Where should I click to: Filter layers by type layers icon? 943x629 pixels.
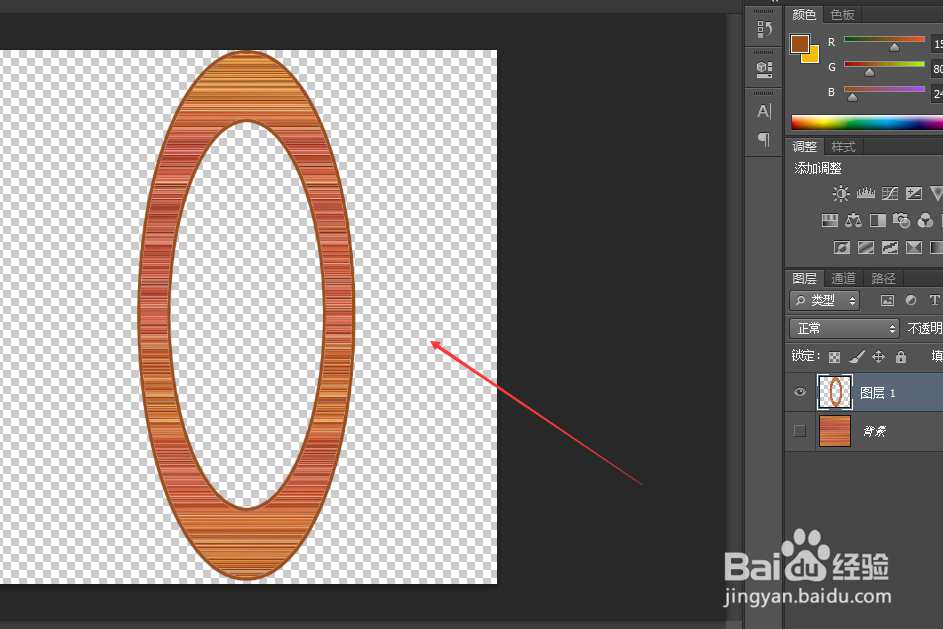pos(934,300)
